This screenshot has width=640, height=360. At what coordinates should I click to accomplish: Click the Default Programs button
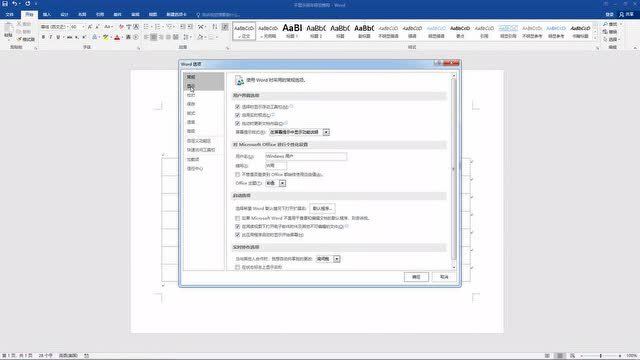point(322,208)
